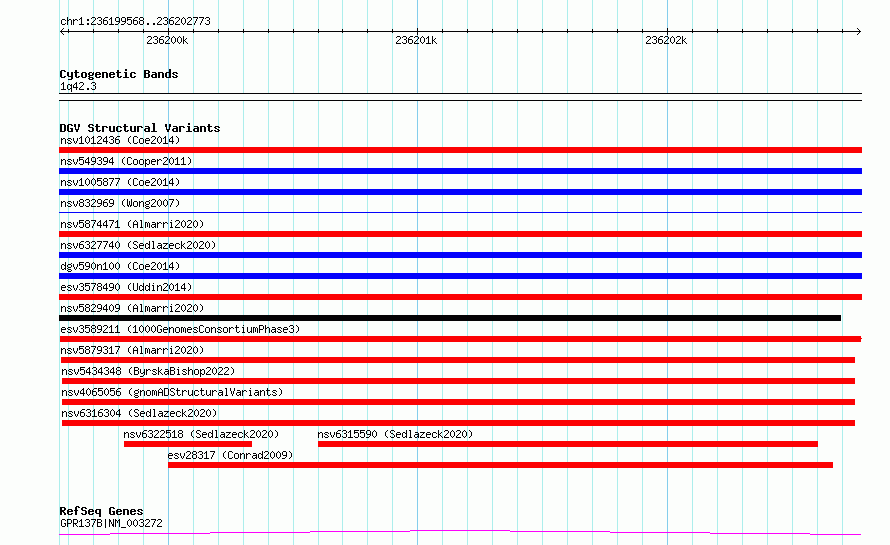
Task: Select the red bar under nsv6315590
Action: [x=568, y=444]
